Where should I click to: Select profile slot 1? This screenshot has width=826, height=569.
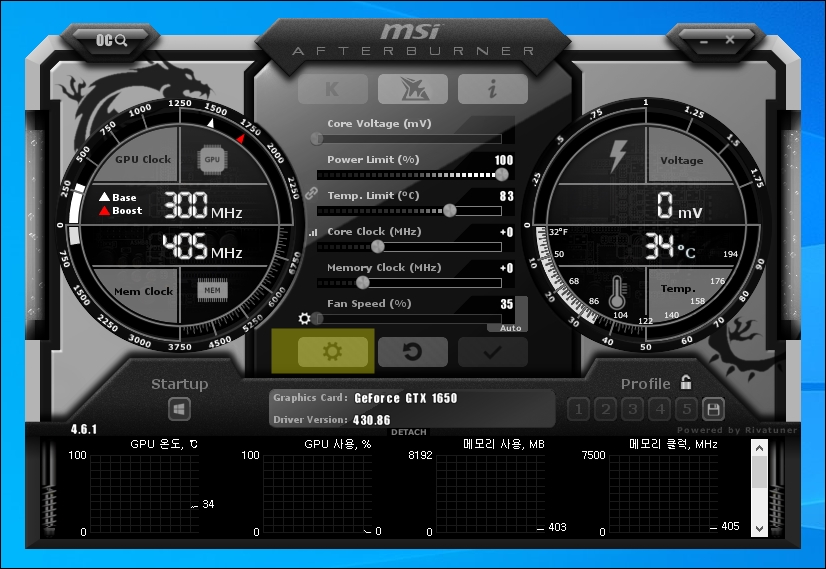pyautogui.click(x=578, y=409)
